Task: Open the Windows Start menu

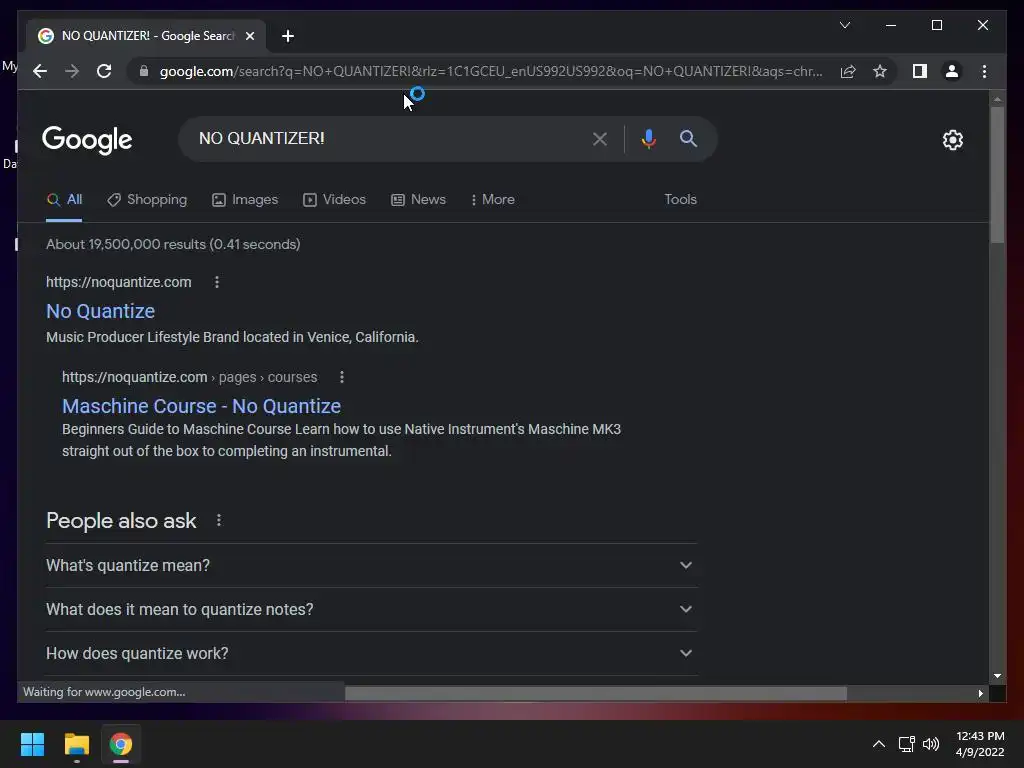Action: coord(32,744)
